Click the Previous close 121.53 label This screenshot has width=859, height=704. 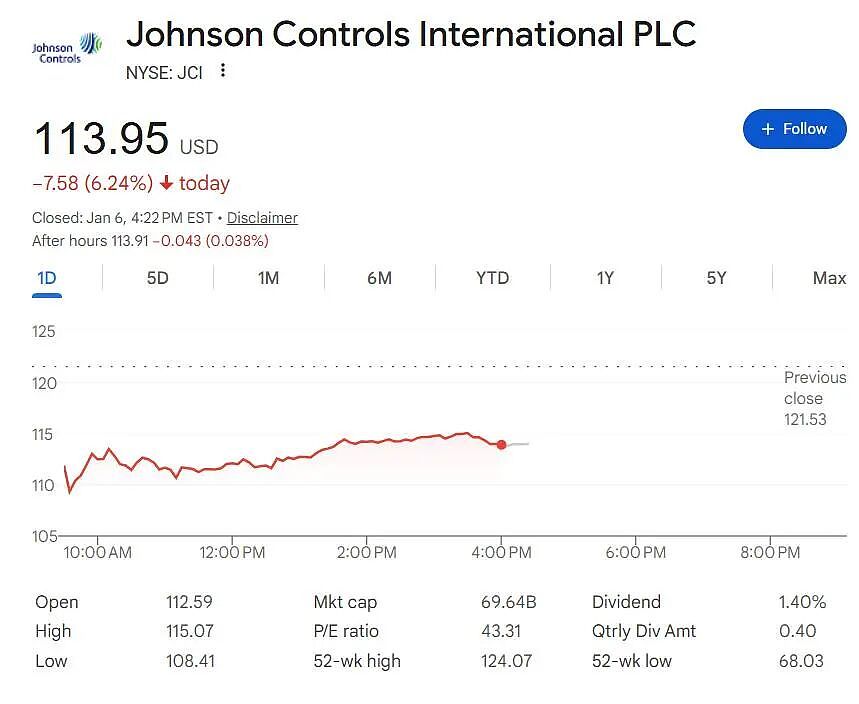[815, 398]
